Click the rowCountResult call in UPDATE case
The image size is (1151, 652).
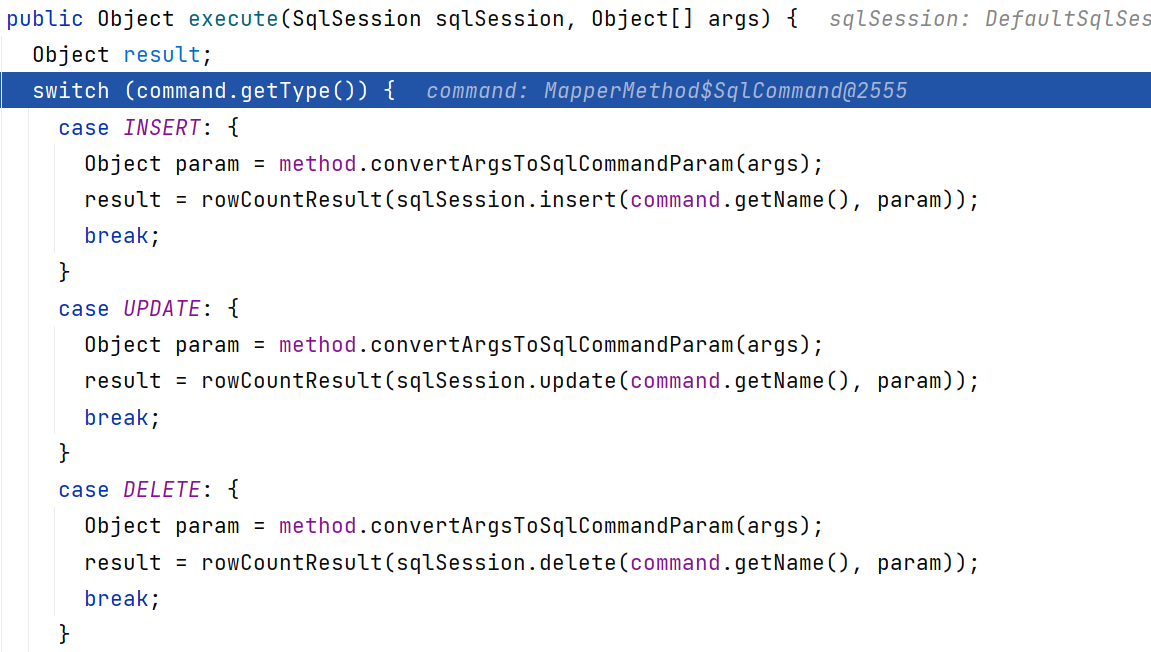(x=292, y=381)
